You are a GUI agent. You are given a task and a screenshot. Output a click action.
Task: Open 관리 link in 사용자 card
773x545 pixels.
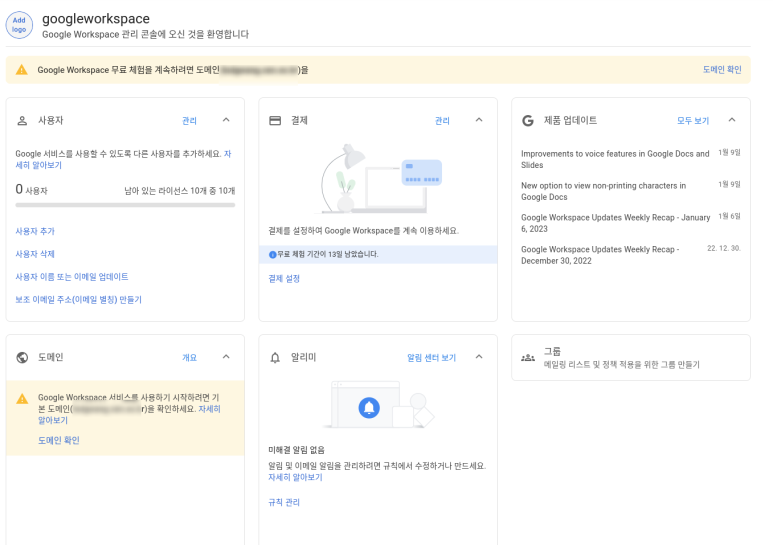point(189,121)
